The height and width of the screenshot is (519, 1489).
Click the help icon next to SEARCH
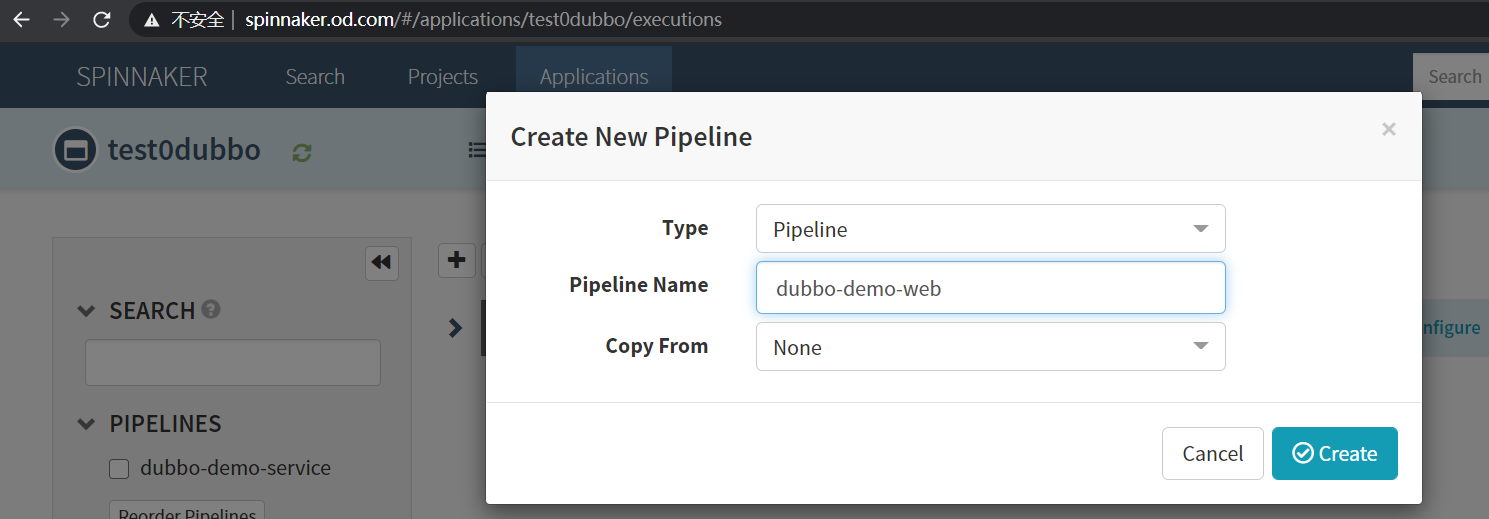click(x=211, y=309)
